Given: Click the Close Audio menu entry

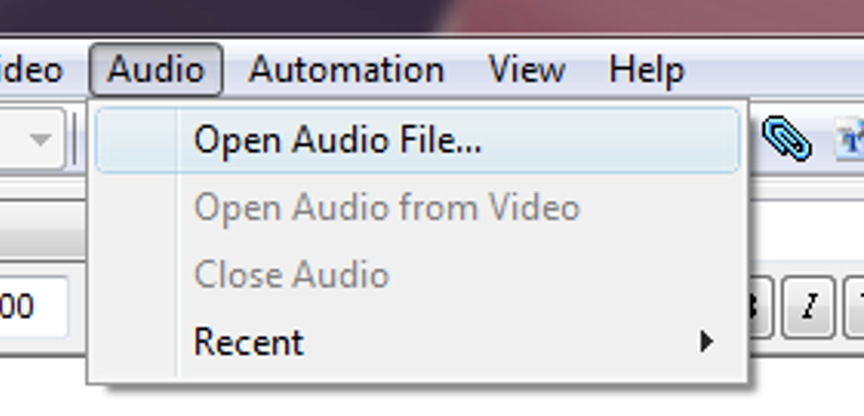Looking at the screenshot, I should click(291, 274).
